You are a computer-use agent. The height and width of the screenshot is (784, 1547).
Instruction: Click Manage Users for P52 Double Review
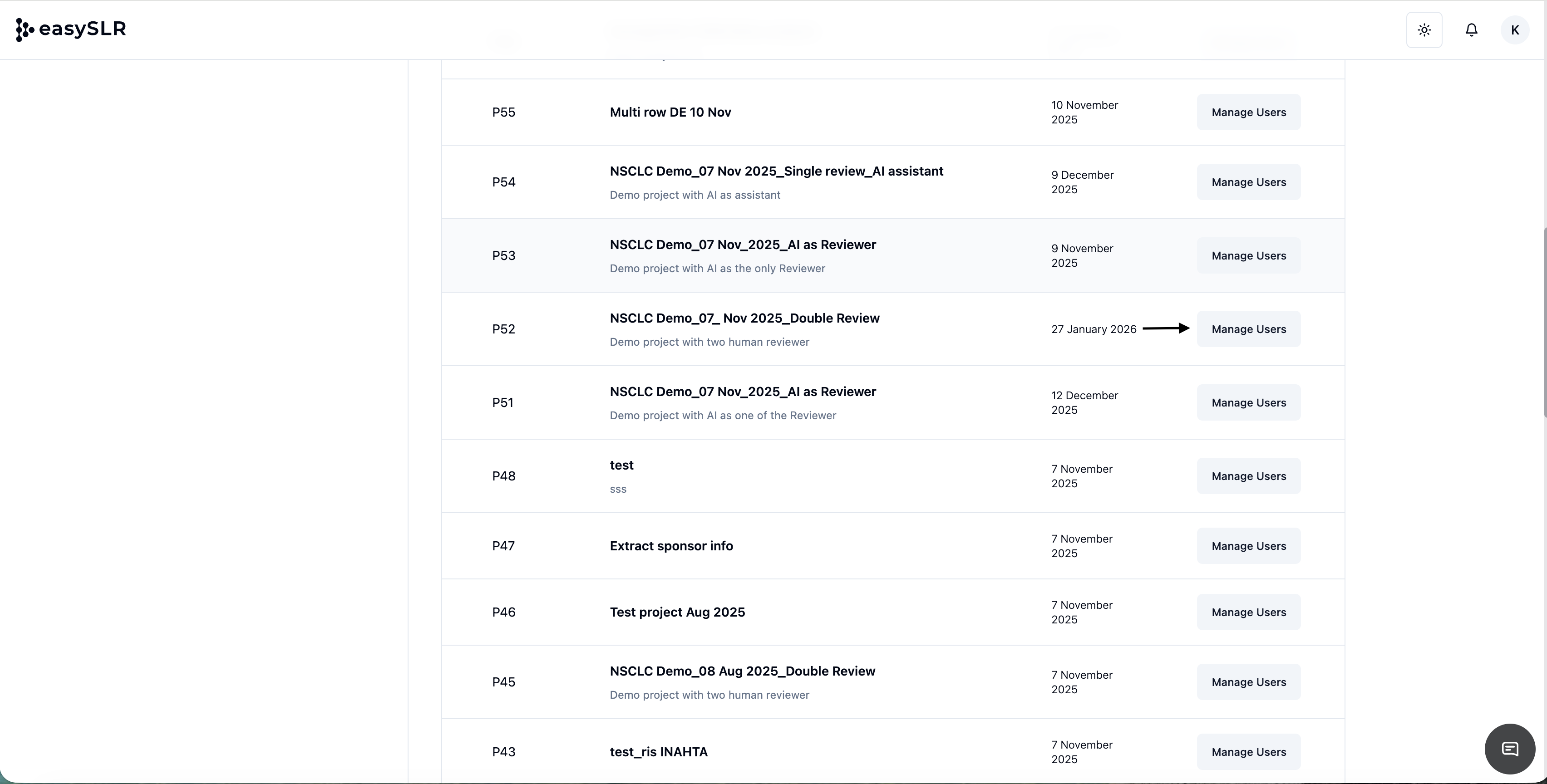(x=1248, y=329)
